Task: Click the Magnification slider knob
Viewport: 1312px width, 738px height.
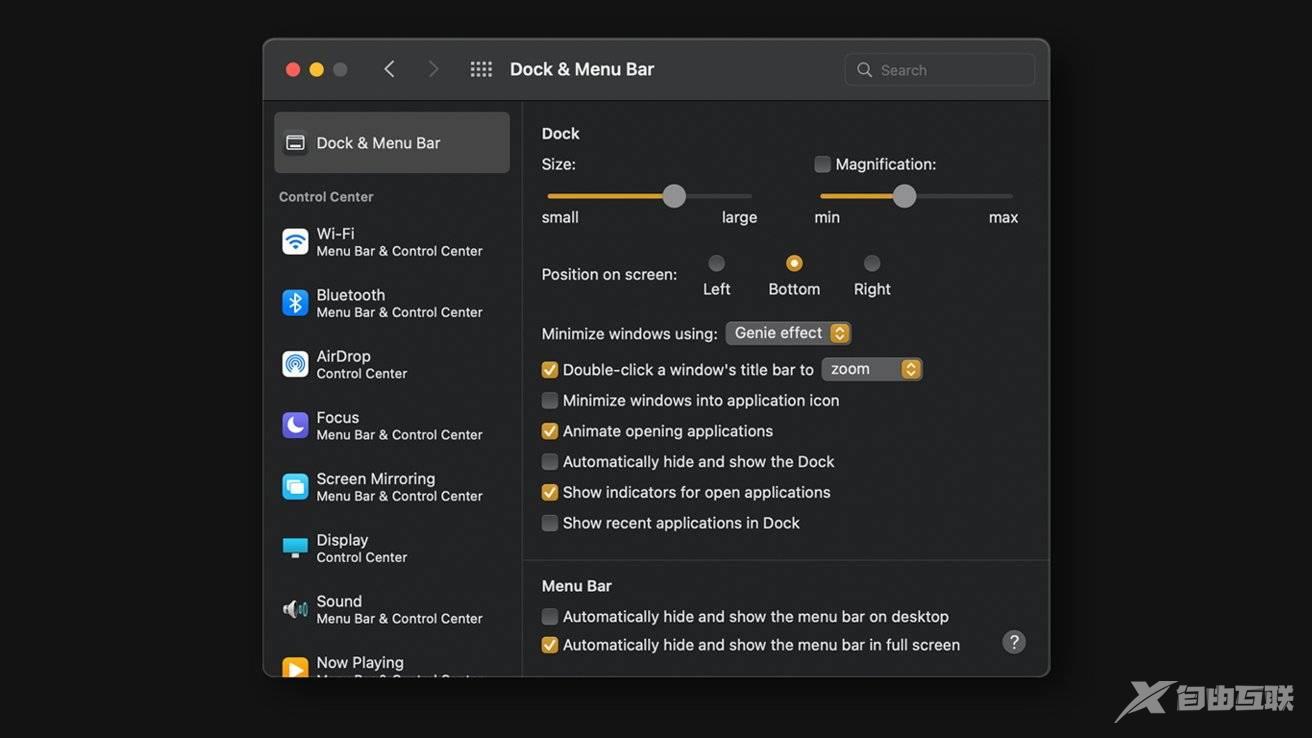Action: pyautogui.click(x=904, y=196)
